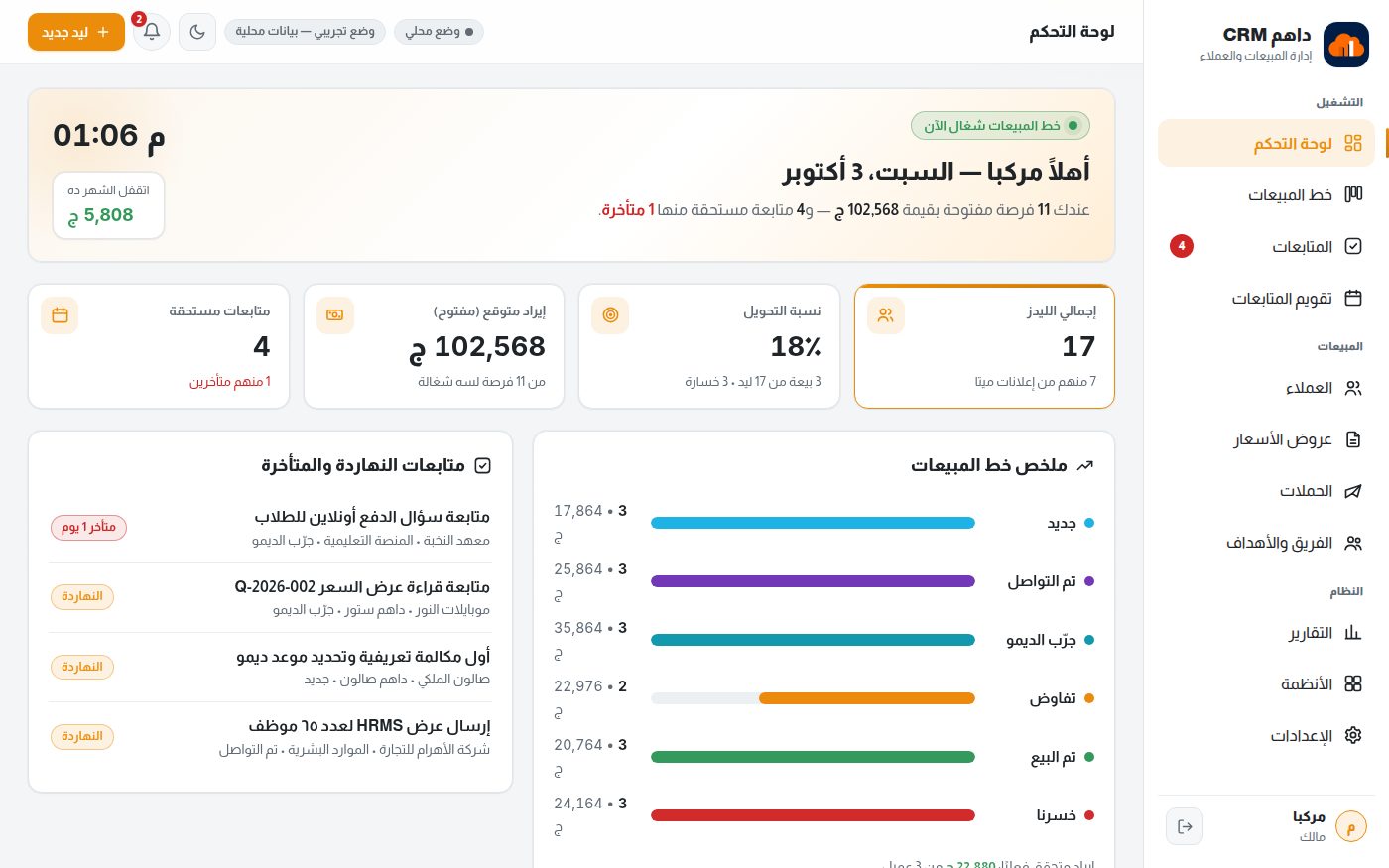Open أول مكالمة تعريفية وتحديد موعد ديمو
This screenshot has height=868, width=1389.
tap(270, 668)
